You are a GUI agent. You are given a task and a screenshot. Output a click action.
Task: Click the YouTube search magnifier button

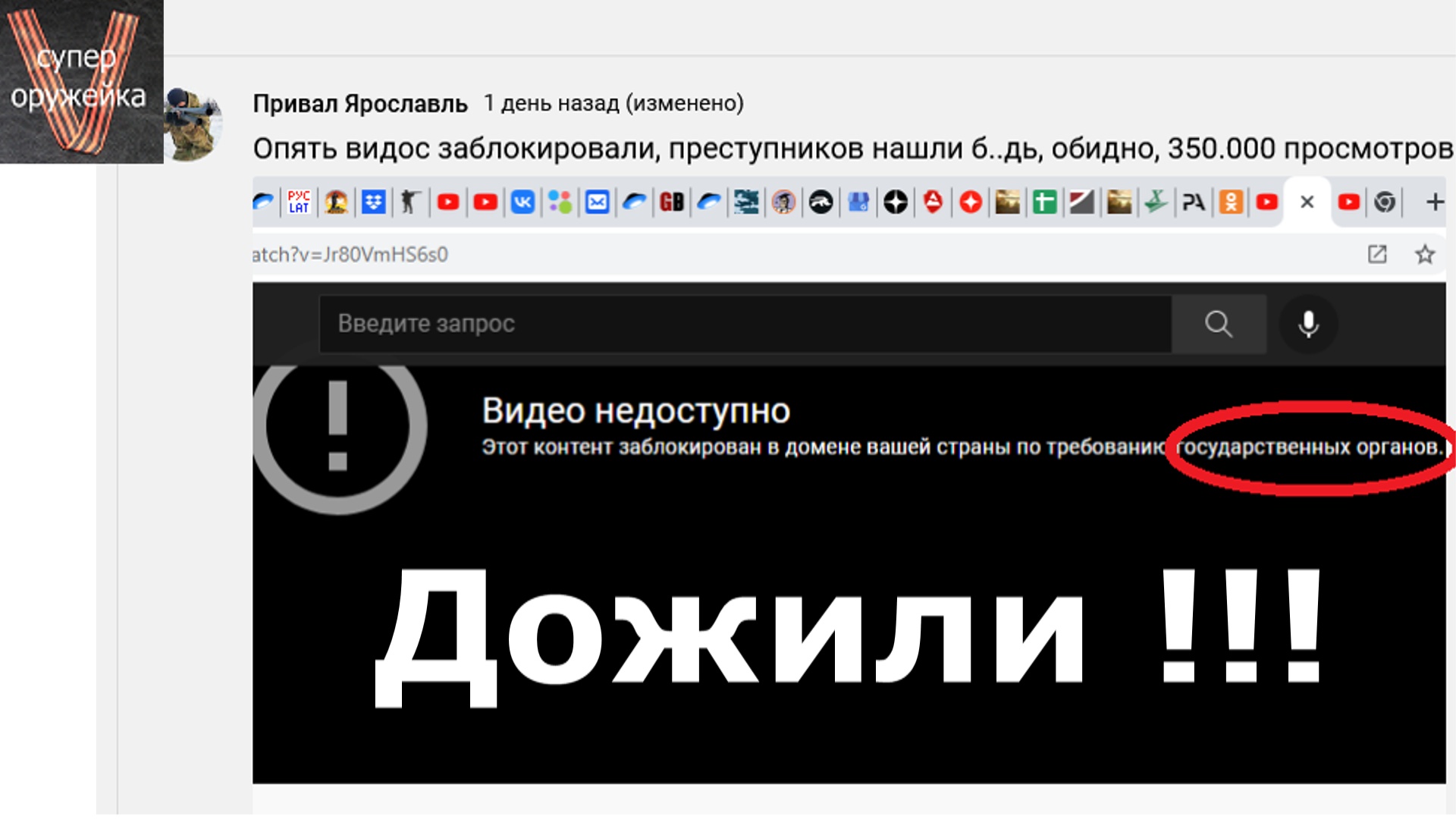1219,324
